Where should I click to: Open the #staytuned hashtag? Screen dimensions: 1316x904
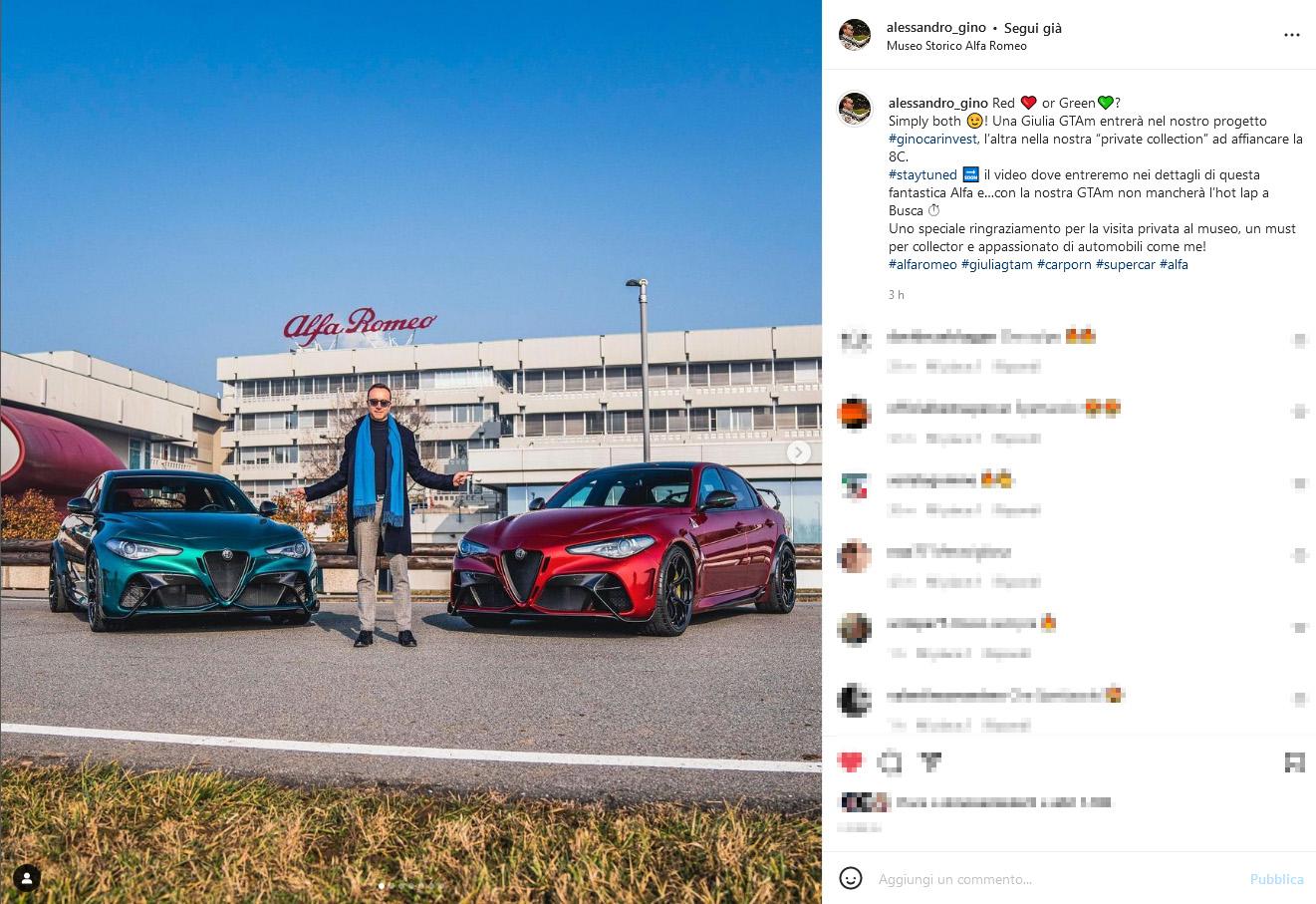pyautogui.click(x=922, y=174)
